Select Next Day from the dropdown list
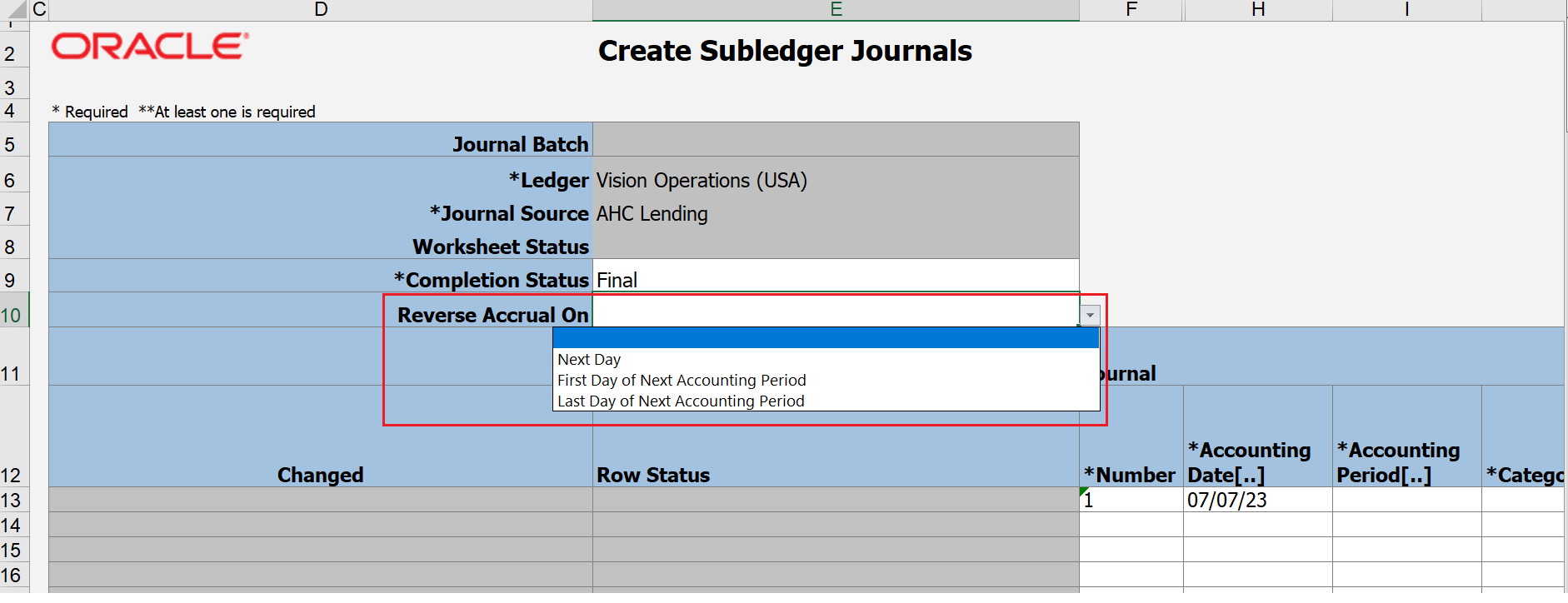 [589, 360]
